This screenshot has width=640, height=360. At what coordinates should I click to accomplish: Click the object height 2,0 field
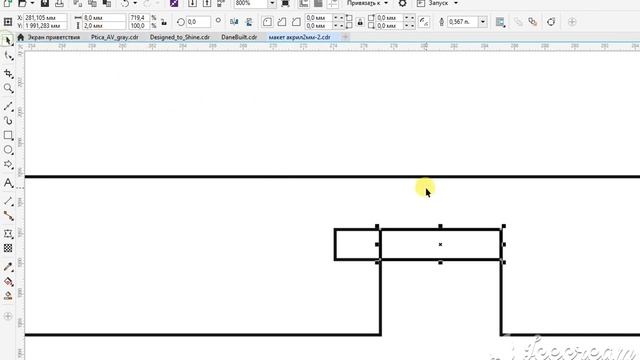tap(104, 26)
